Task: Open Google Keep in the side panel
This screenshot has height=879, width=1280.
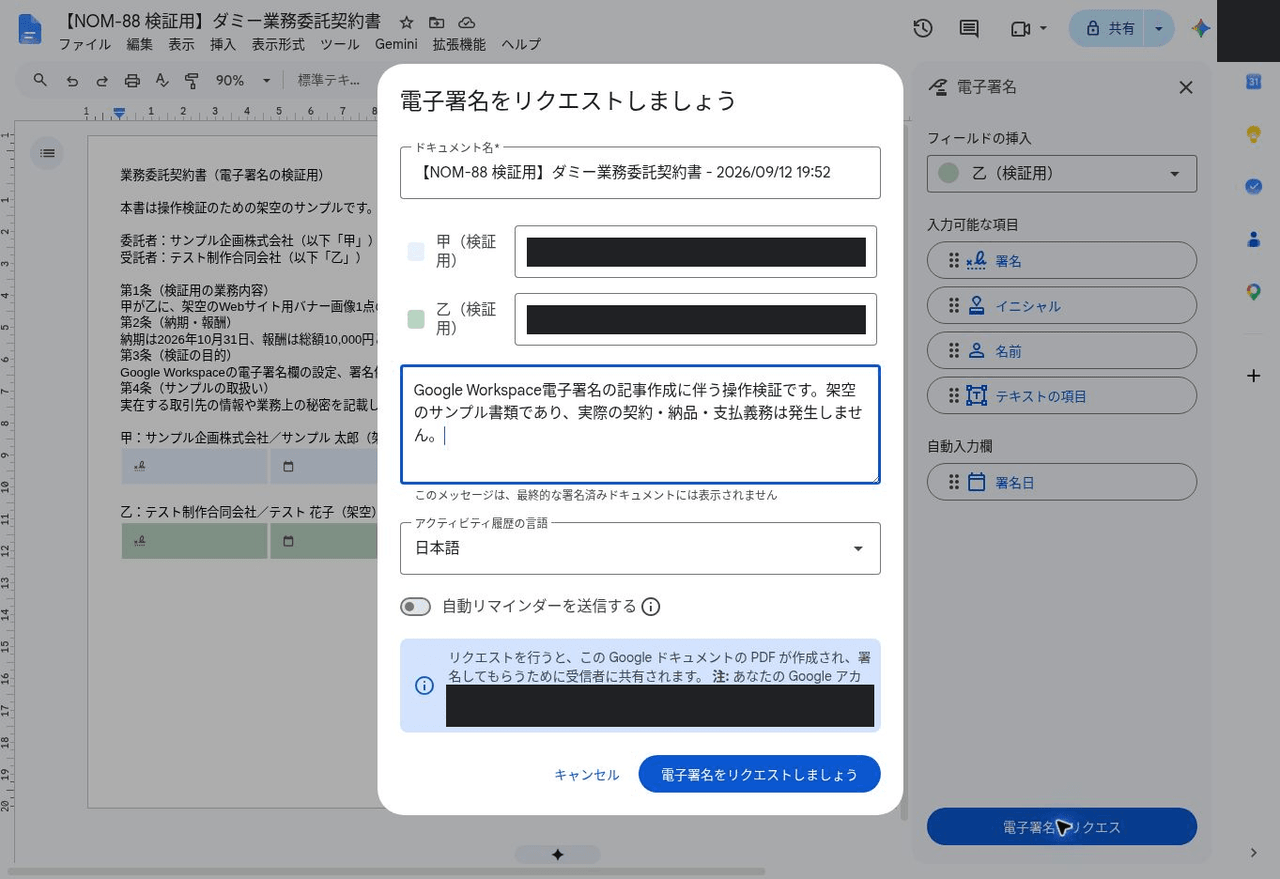Action: (1253, 134)
